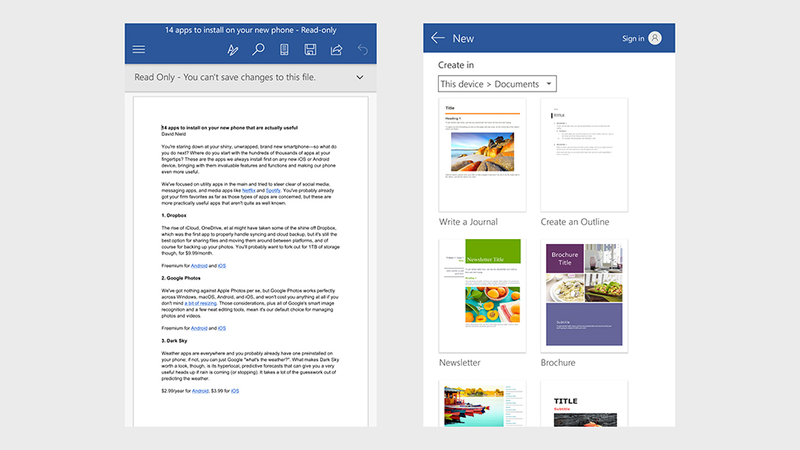Open Android link under Dropbox section
This screenshot has height=450, width=800.
pyautogui.click(x=199, y=266)
